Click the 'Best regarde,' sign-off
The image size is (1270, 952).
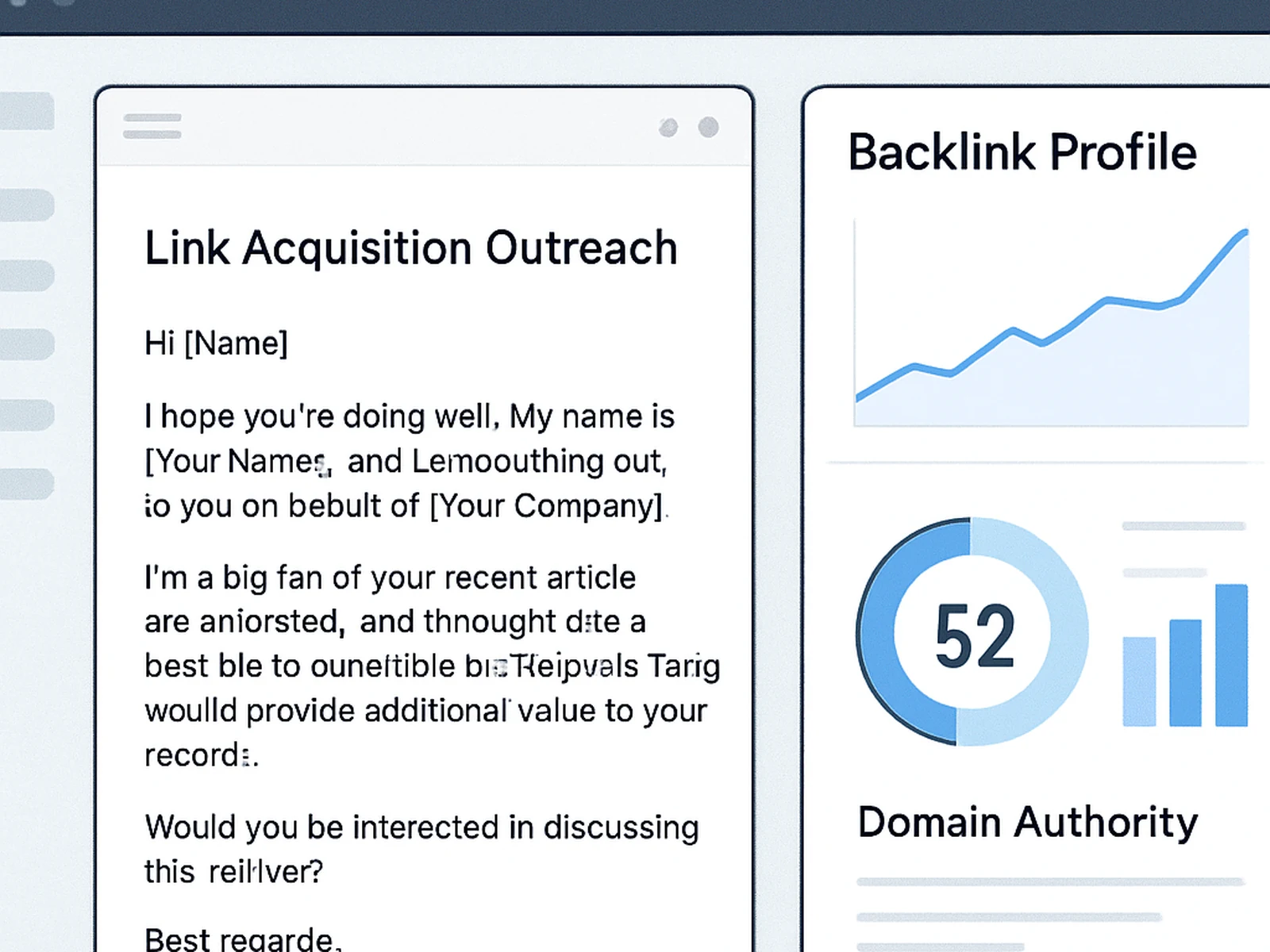[x=243, y=939]
